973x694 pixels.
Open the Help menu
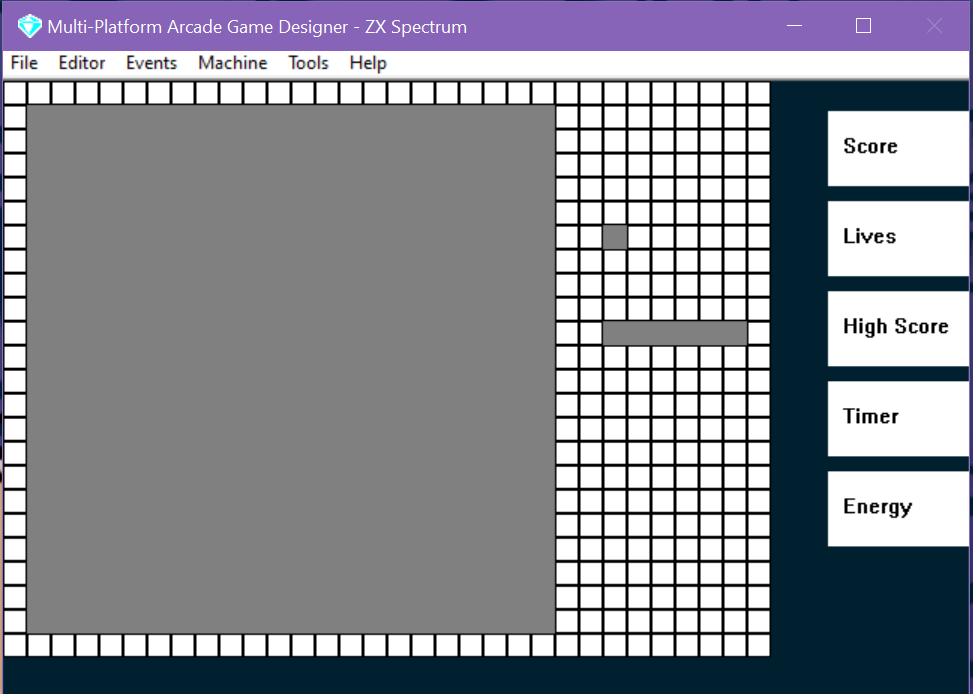tap(368, 63)
